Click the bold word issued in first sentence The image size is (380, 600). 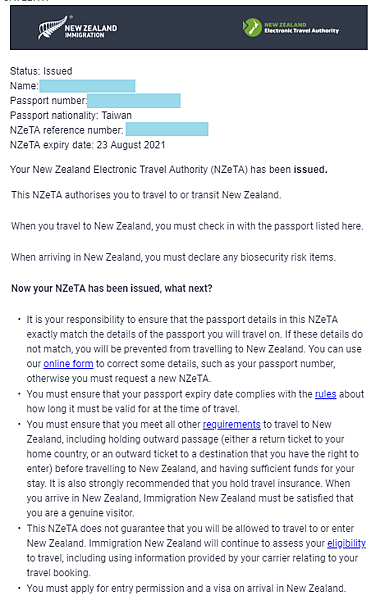click(x=310, y=170)
